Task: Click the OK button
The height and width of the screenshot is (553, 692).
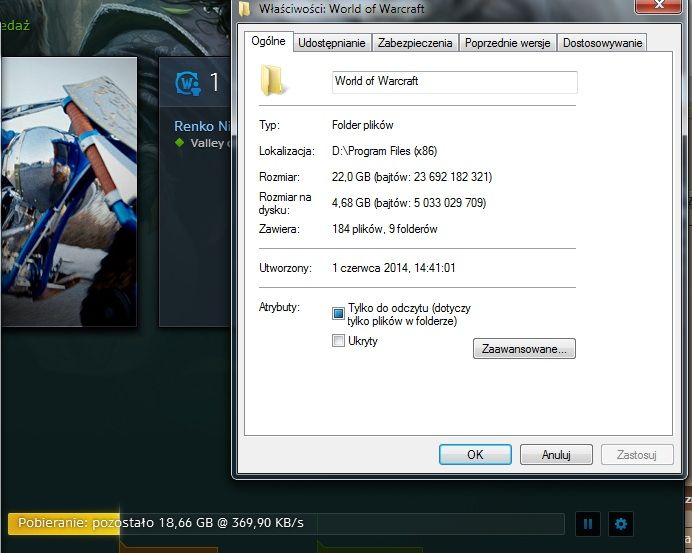Action: click(x=475, y=455)
